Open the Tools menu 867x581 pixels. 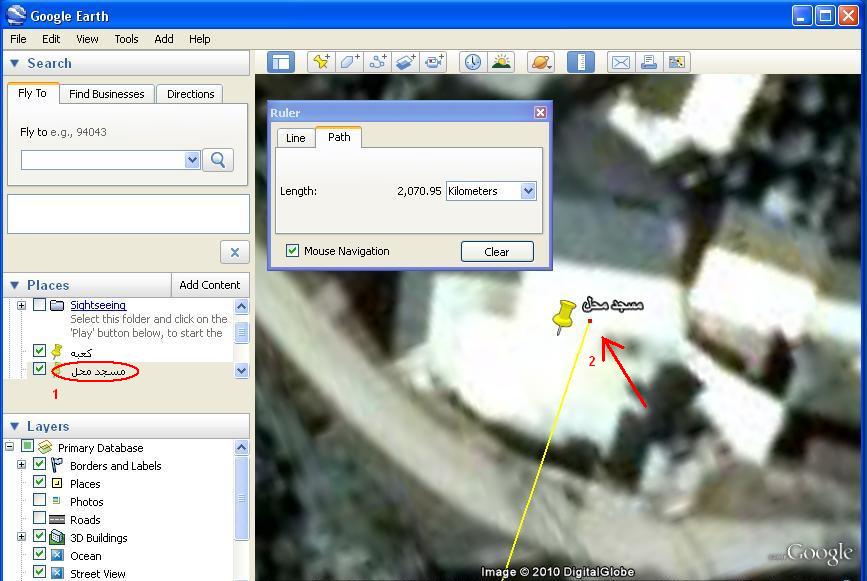(x=126, y=39)
